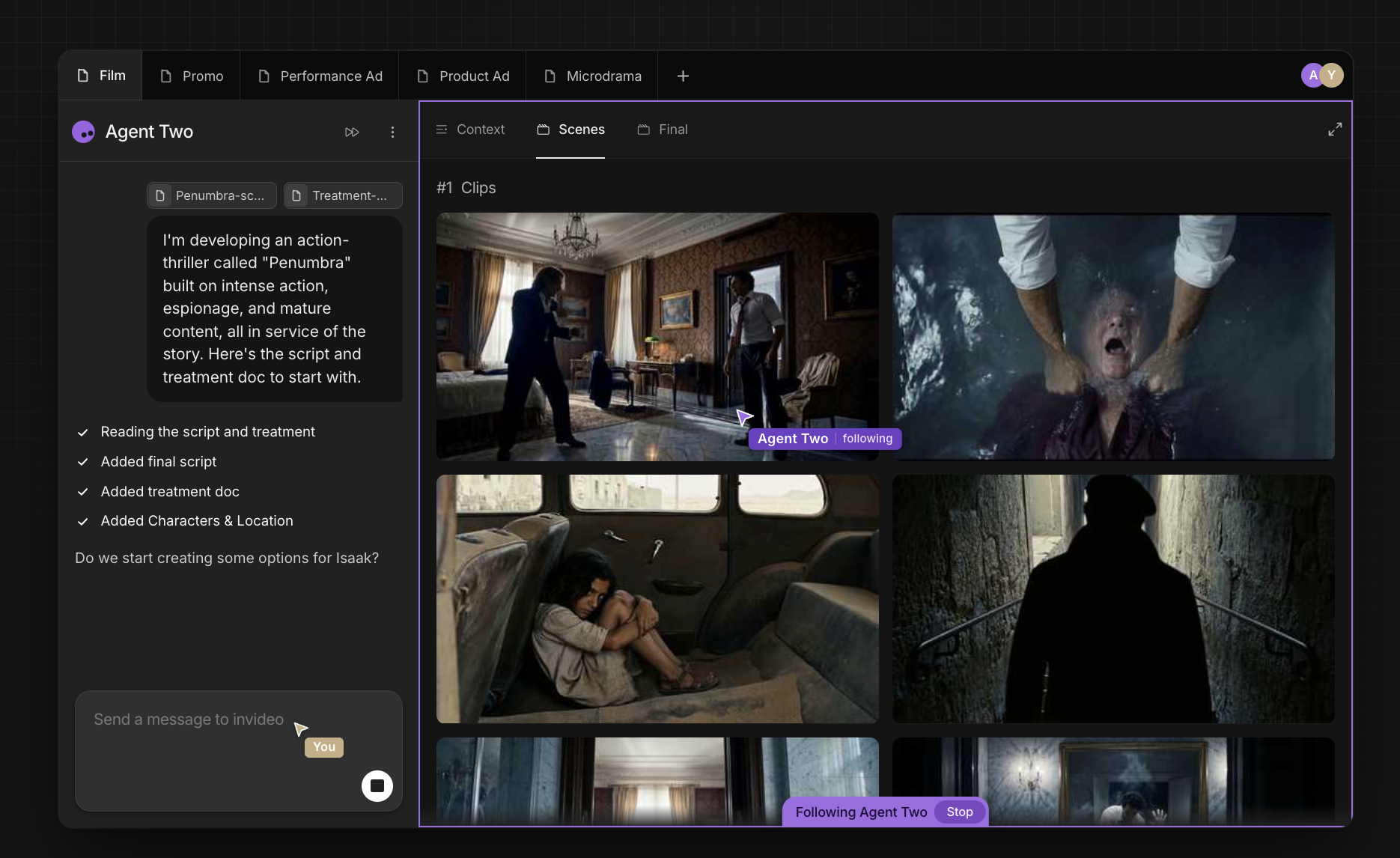
Task: Click the Agent Two purple avatar icon
Action: pyautogui.click(x=83, y=132)
